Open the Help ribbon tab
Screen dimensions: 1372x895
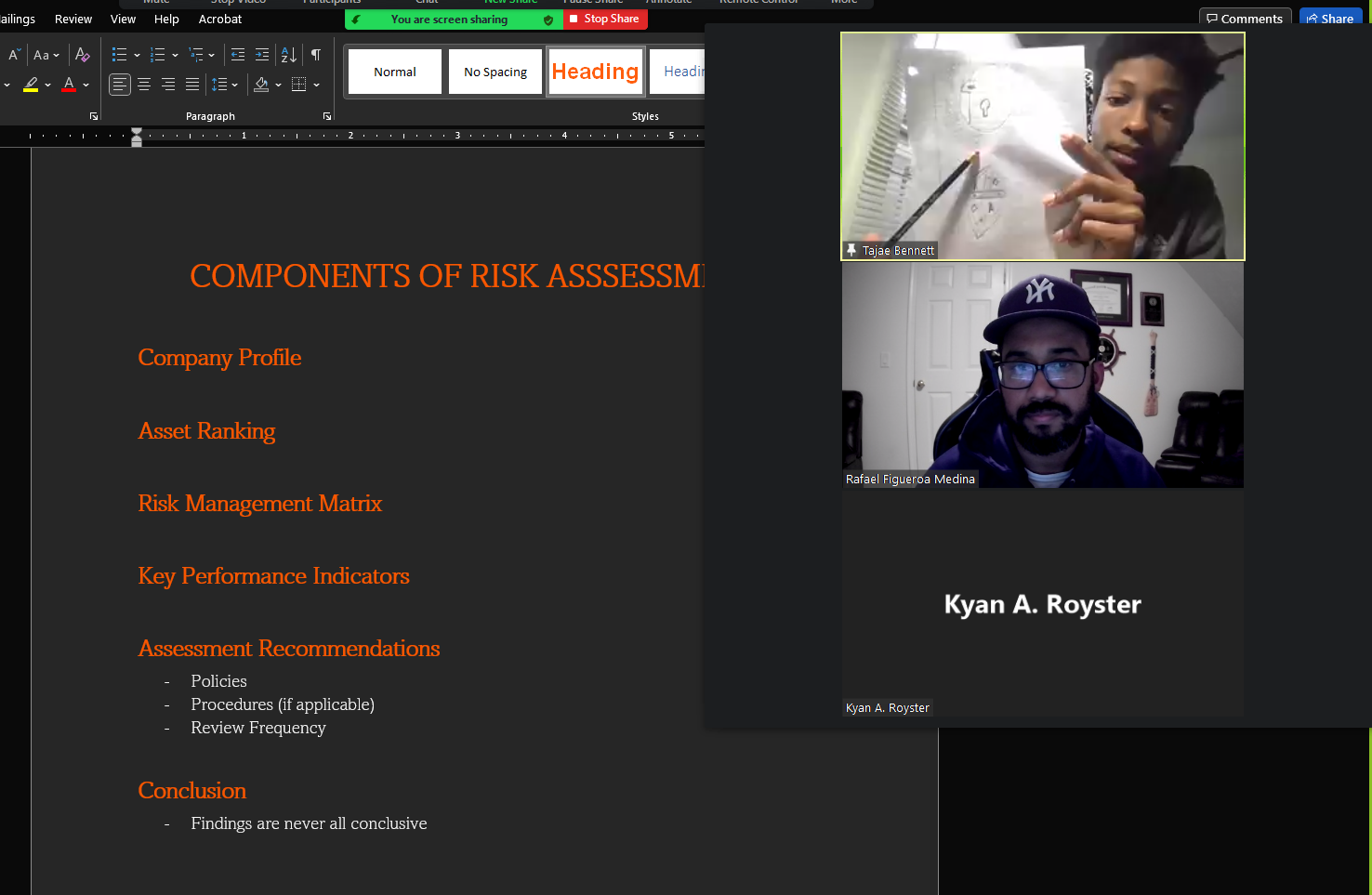(166, 19)
